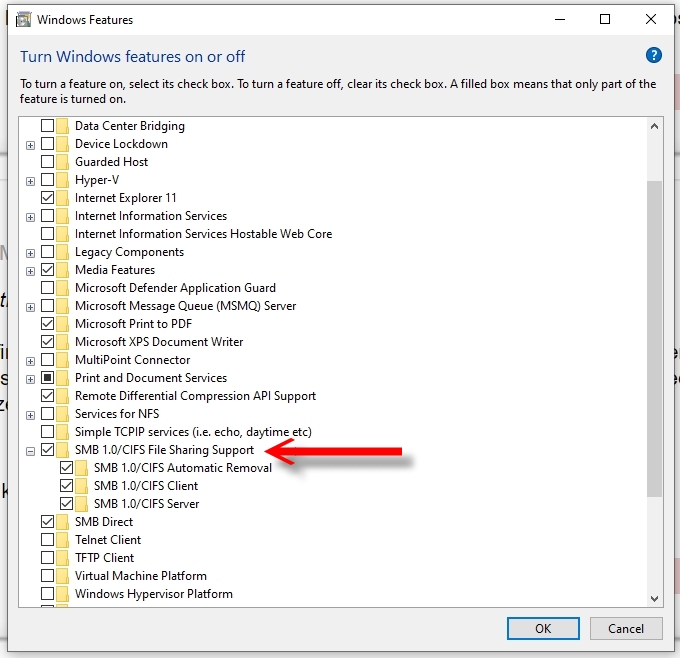
Task: Check Simple TCPIP services box
Action: pos(47,432)
